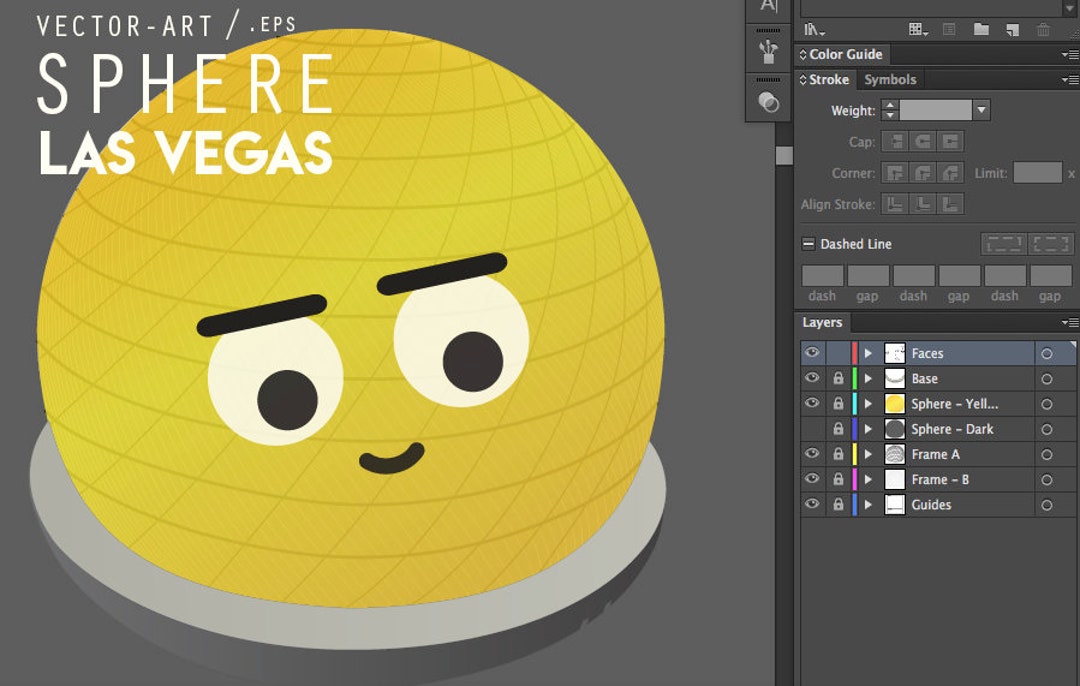
Task: Open the stroke Weight dropdown
Action: point(982,110)
